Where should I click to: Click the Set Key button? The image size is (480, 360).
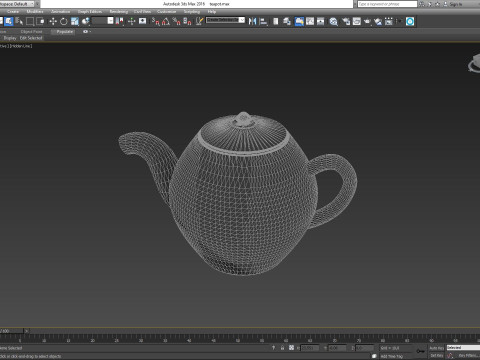tap(436, 356)
